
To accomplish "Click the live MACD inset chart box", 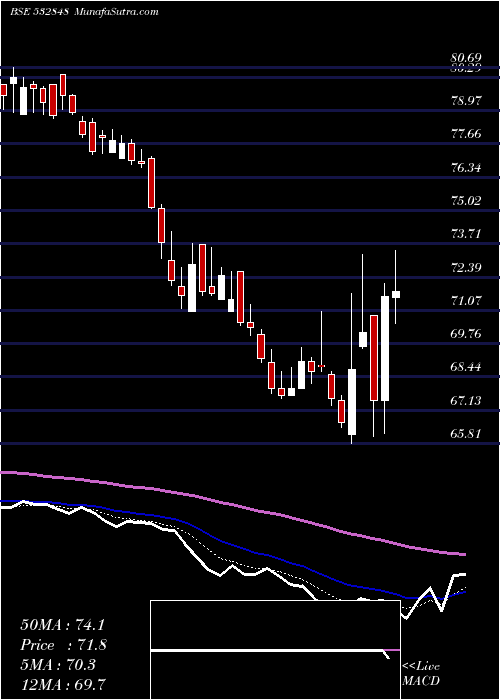I will pyautogui.click(x=275, y=650).
